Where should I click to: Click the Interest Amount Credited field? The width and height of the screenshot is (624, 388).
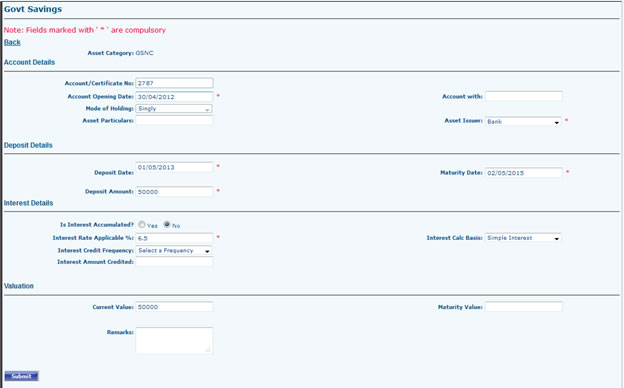pos(174,262)
